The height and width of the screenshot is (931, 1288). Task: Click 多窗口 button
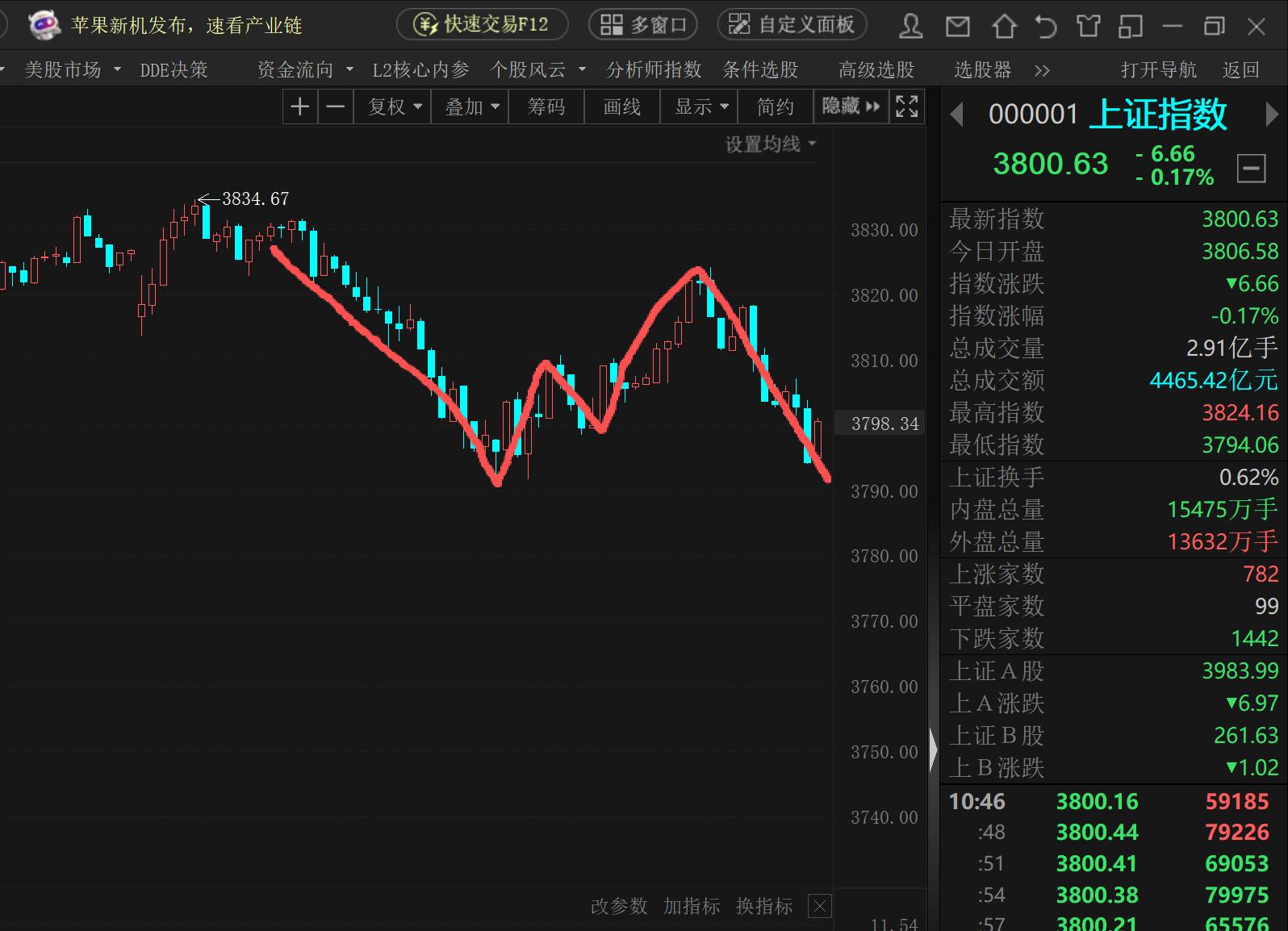[643, 25]
